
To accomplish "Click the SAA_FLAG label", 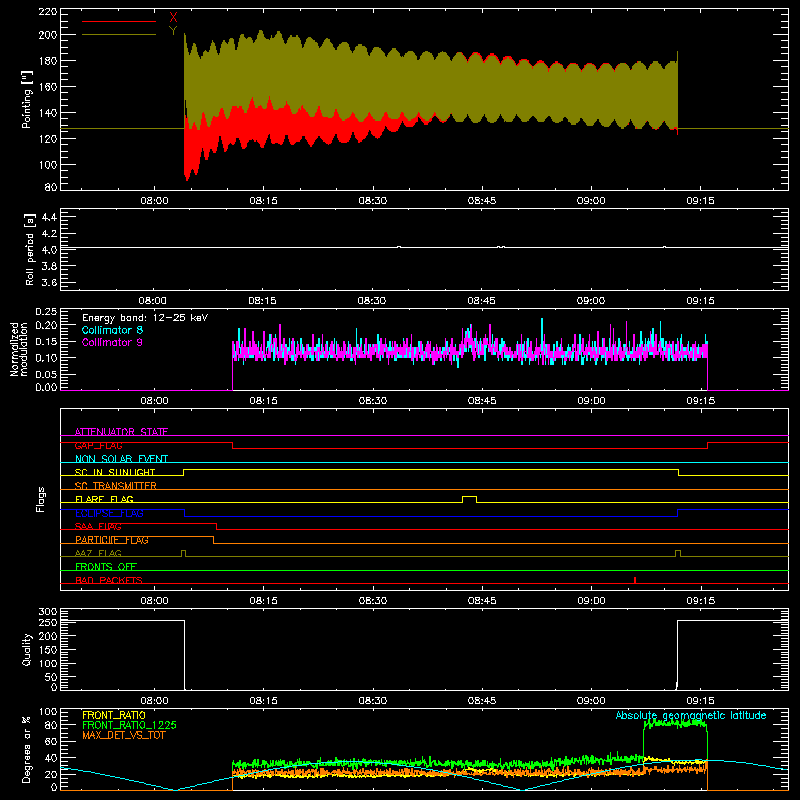I will (x=98, y=526).
